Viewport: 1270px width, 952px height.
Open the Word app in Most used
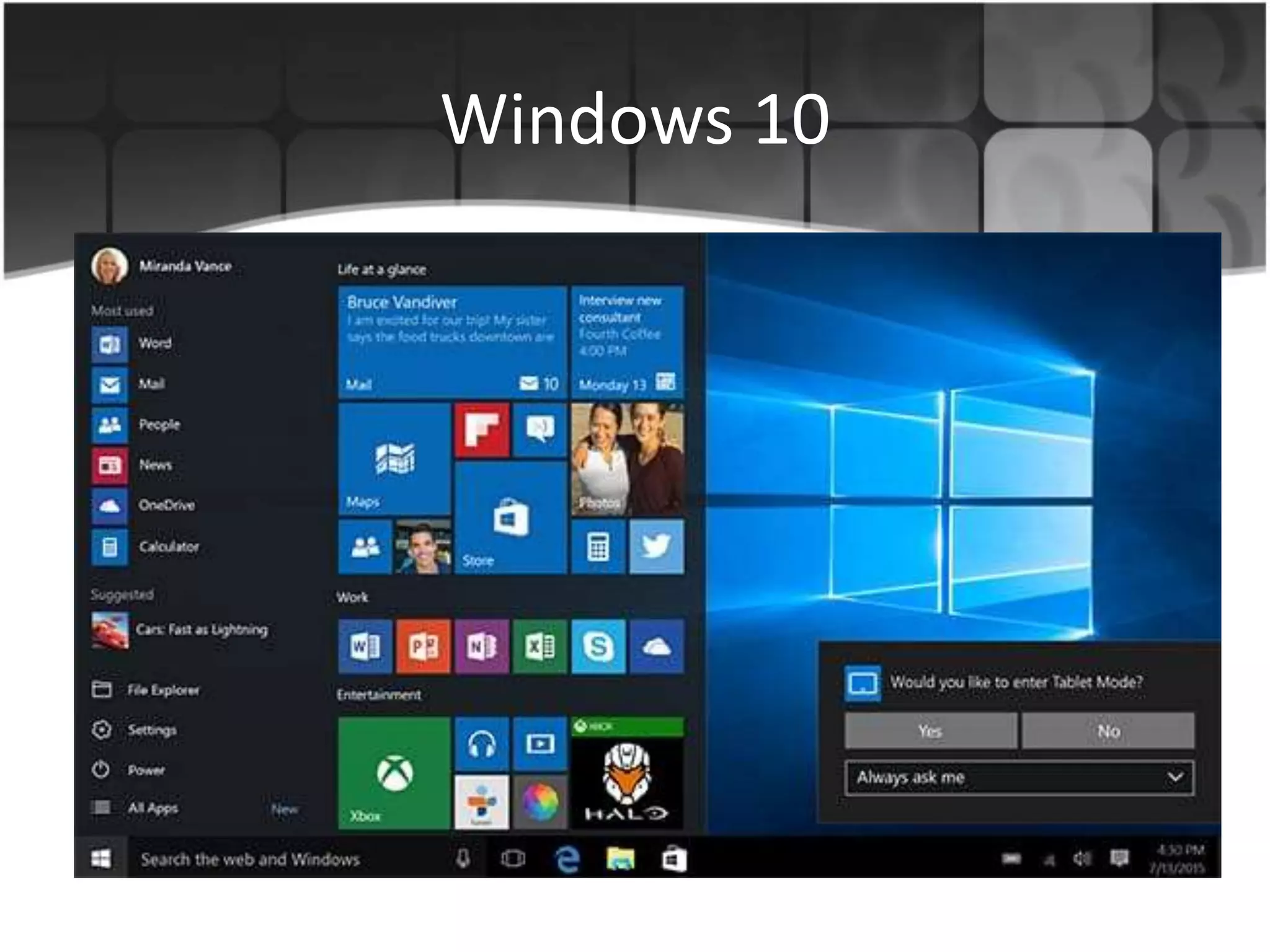pyautogui.click(x=131, y=344)
